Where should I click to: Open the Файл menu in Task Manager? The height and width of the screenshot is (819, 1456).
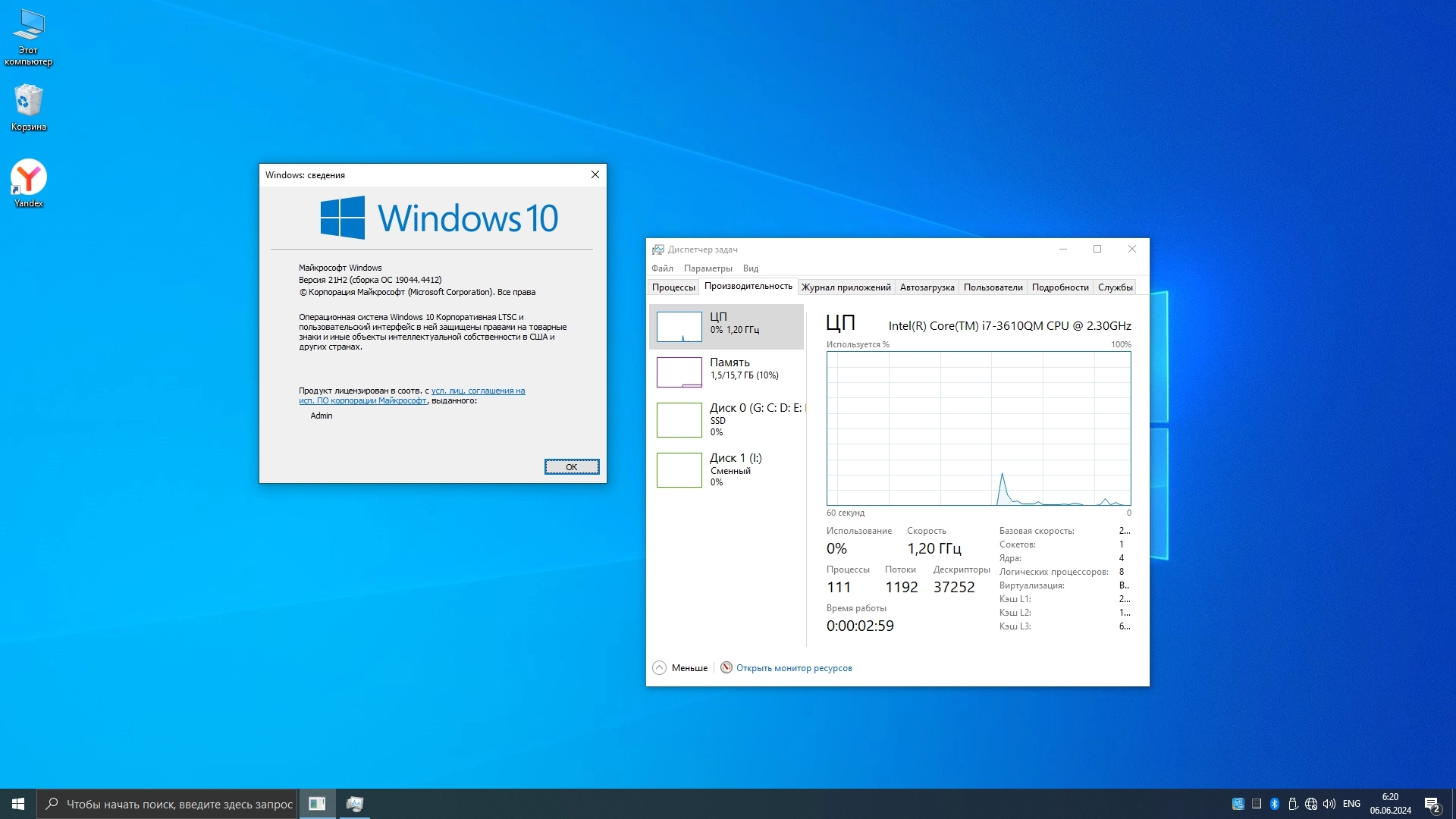pos(662,268)
